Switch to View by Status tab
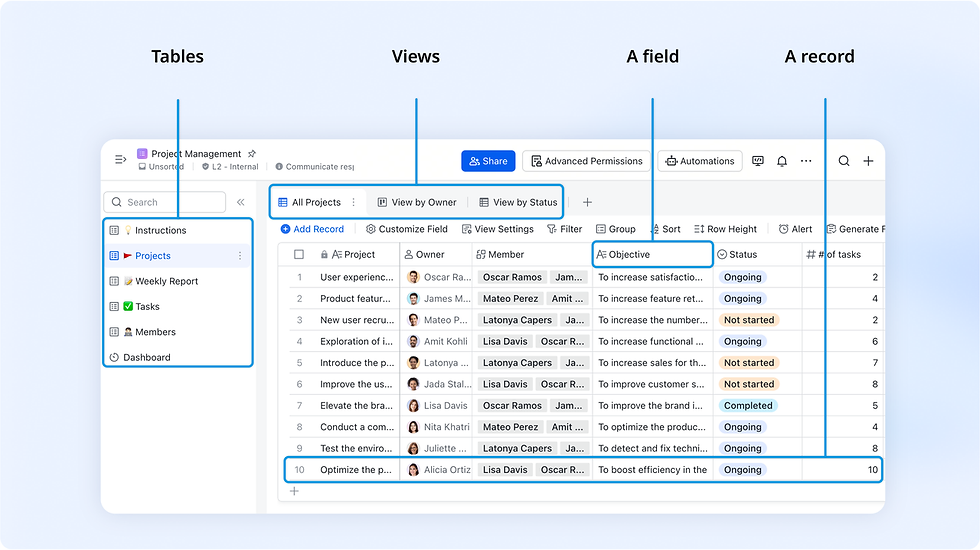Screen dimensions: 980x550 coord(518,202)
